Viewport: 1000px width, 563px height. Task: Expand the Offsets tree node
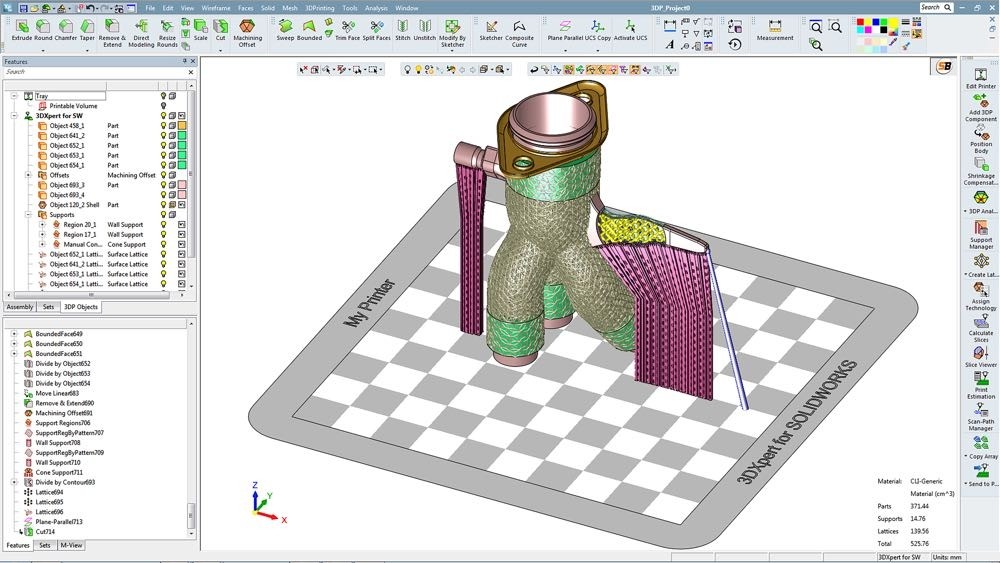coord(28,175)
